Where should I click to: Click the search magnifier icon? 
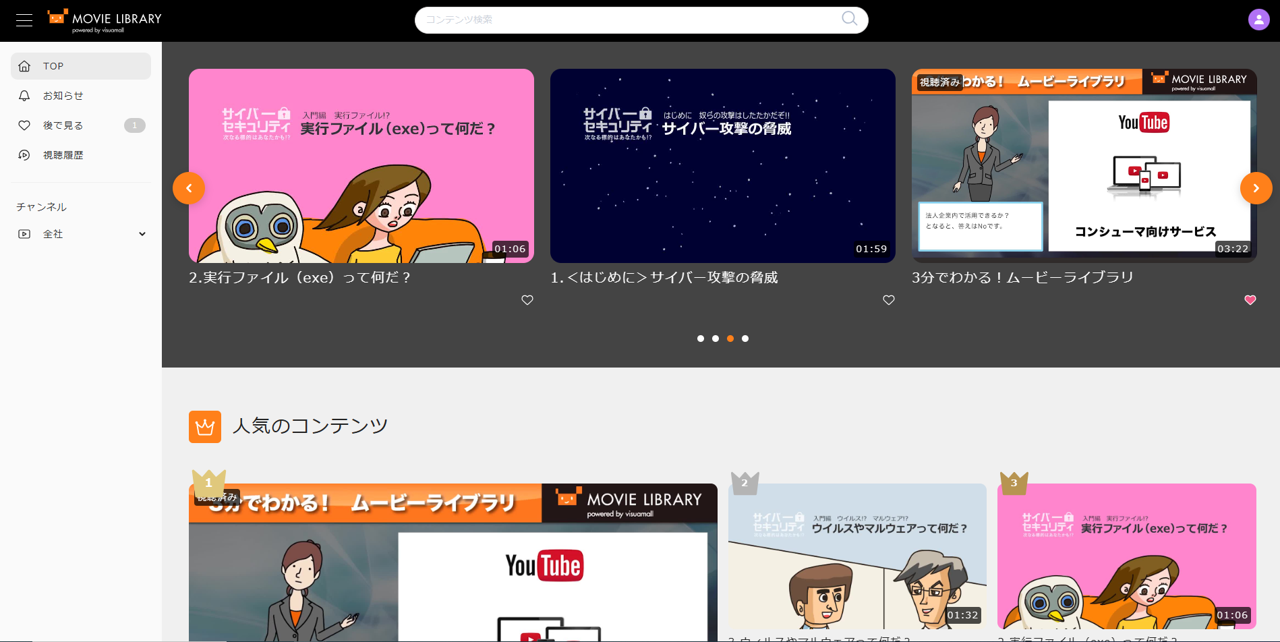(x=849, y=19)
